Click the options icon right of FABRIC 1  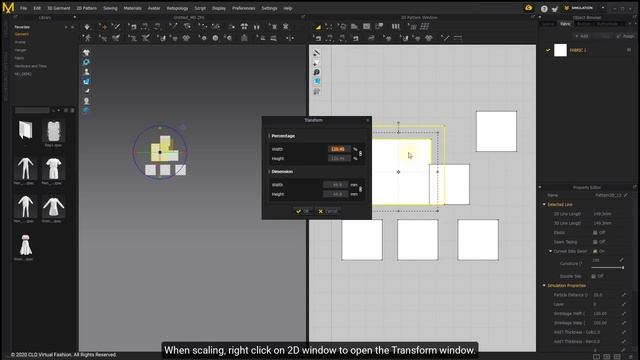pyautogui.click(x=629, y=50)
